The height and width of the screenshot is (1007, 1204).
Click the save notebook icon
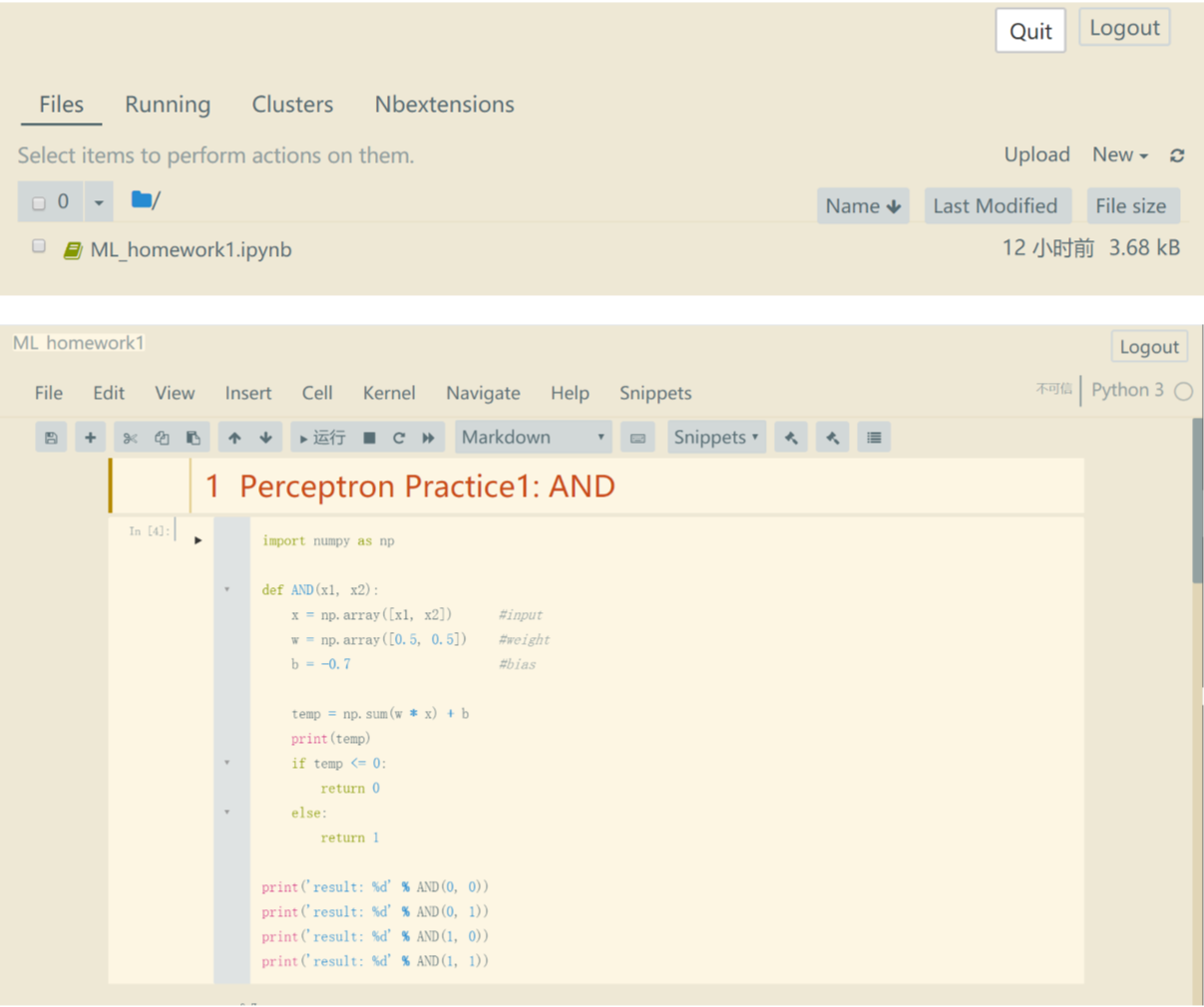click(x=51, y=438)
